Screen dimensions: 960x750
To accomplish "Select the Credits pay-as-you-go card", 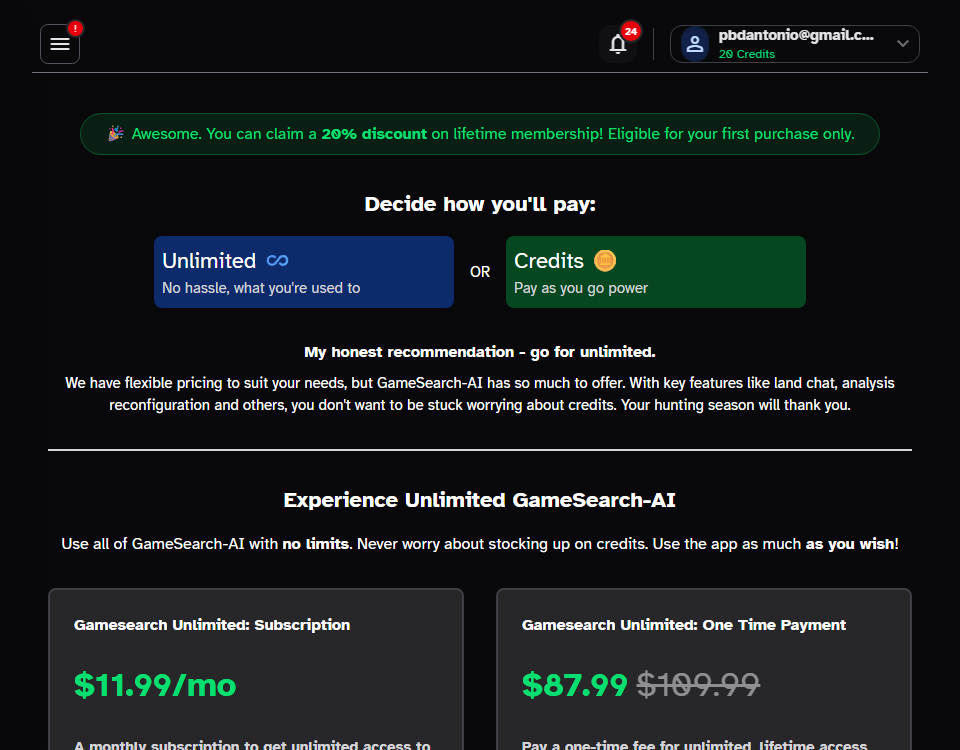I will pyautogui.click(x=656, y=272).
